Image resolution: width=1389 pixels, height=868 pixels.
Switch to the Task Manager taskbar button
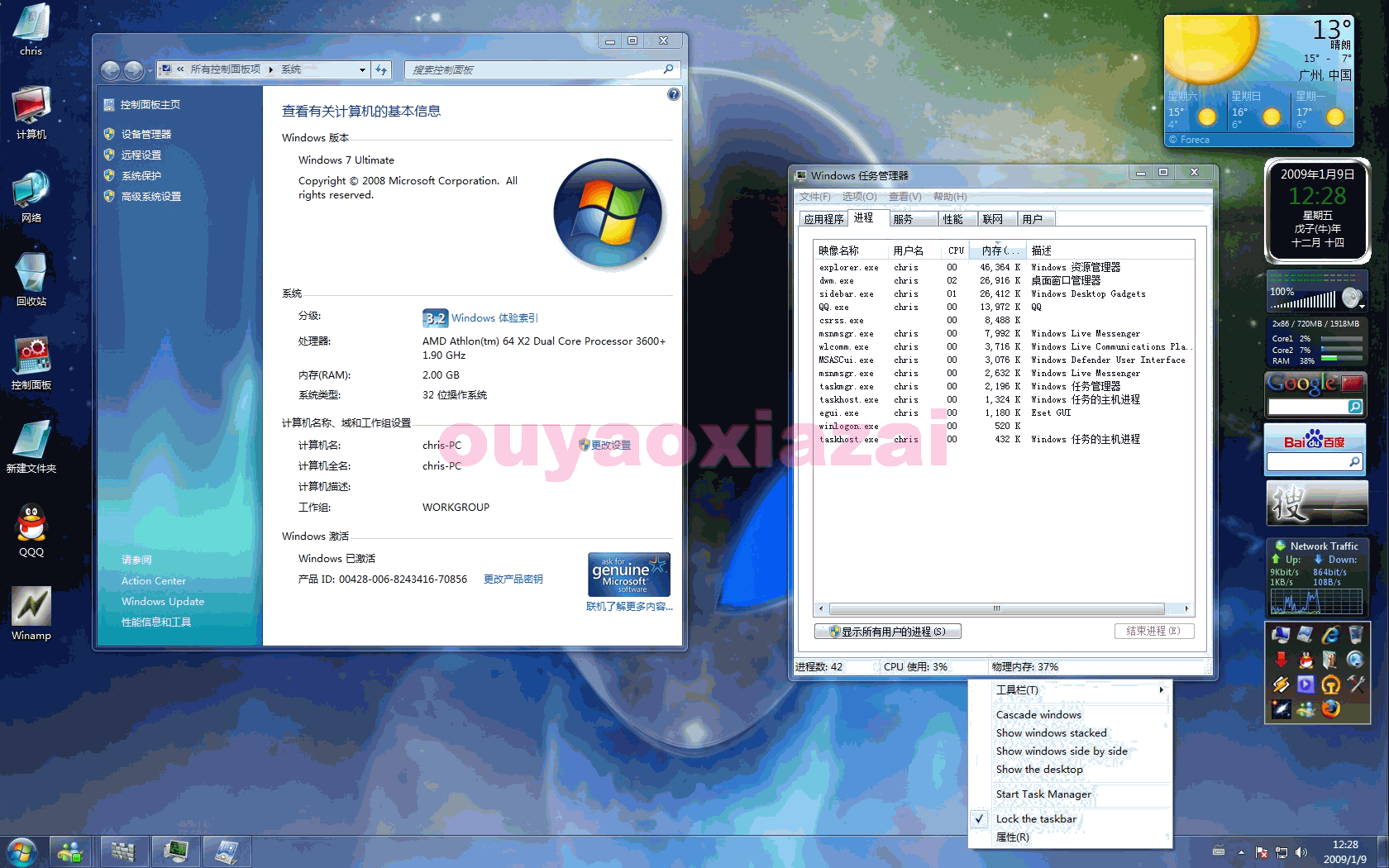pyautogui.click(x=175, y=851)
